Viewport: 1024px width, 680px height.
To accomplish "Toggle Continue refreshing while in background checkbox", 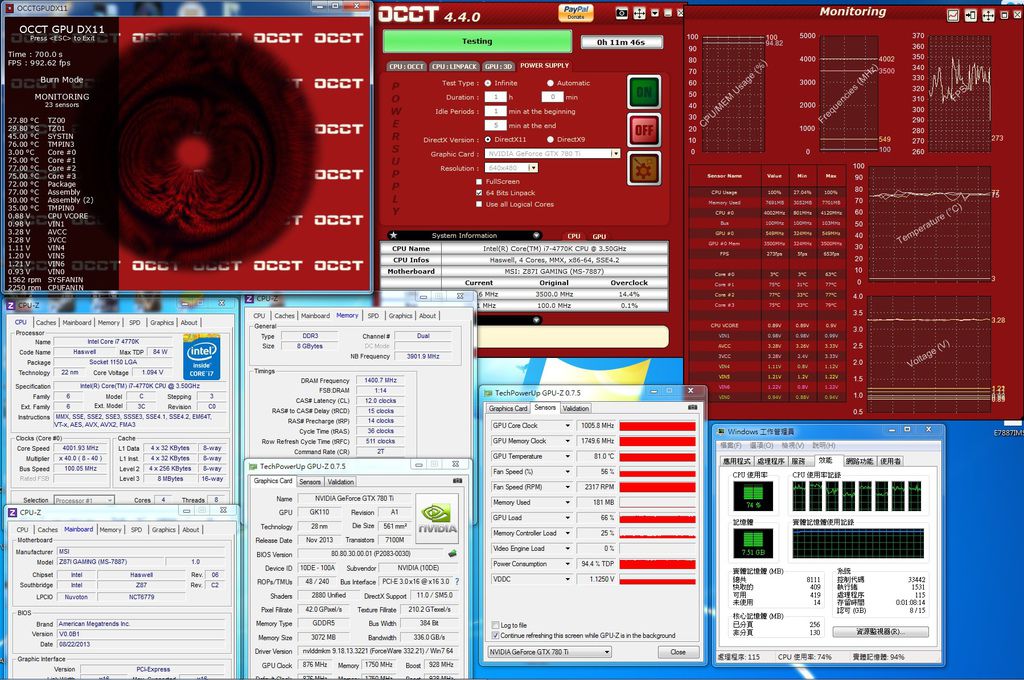I will [495, 635].
